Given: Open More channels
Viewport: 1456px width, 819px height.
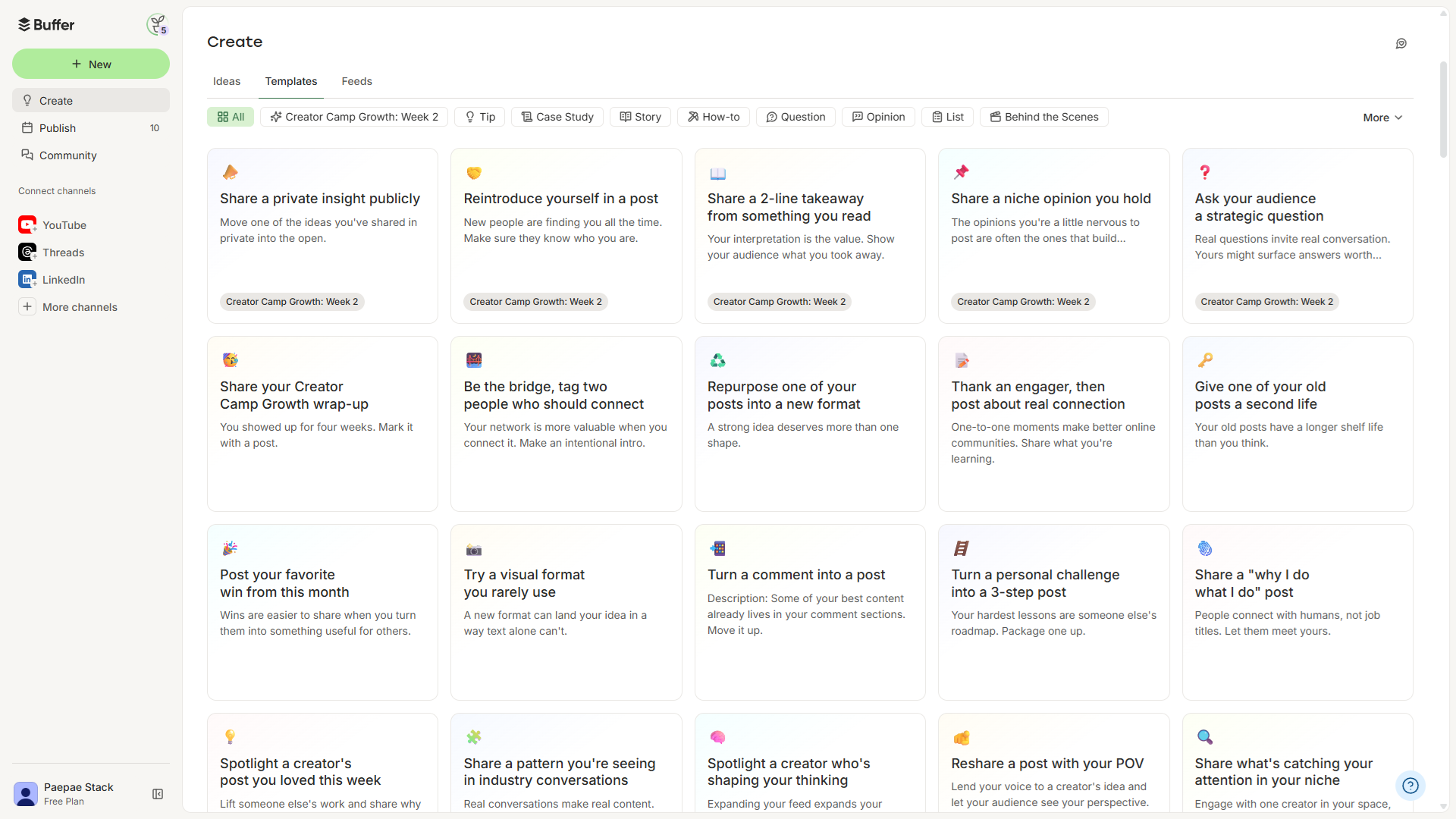Looking at the screenshot, I should pos(91,306).
